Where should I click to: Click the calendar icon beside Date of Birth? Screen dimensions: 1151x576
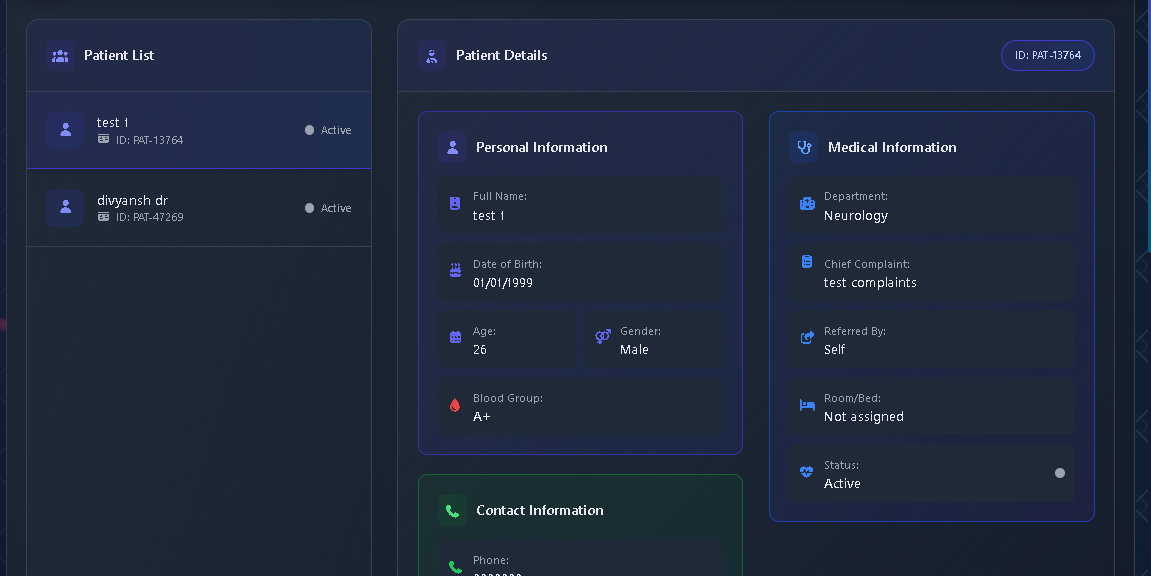click(455, 271)
